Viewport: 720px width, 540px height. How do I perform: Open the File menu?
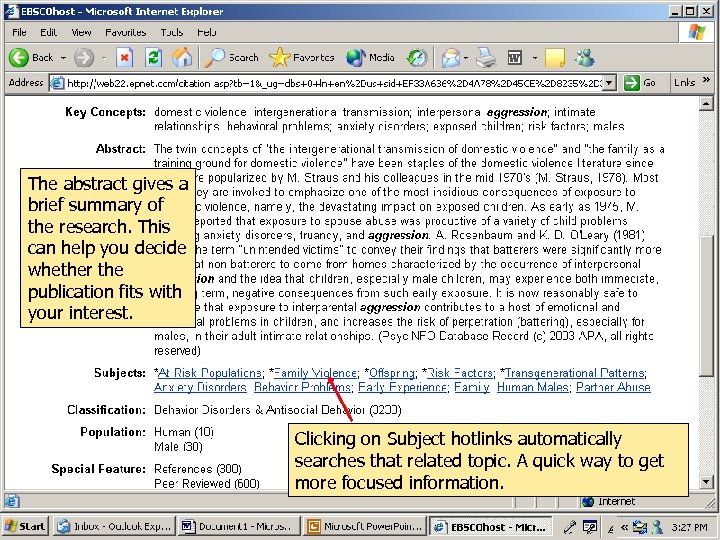19,32
